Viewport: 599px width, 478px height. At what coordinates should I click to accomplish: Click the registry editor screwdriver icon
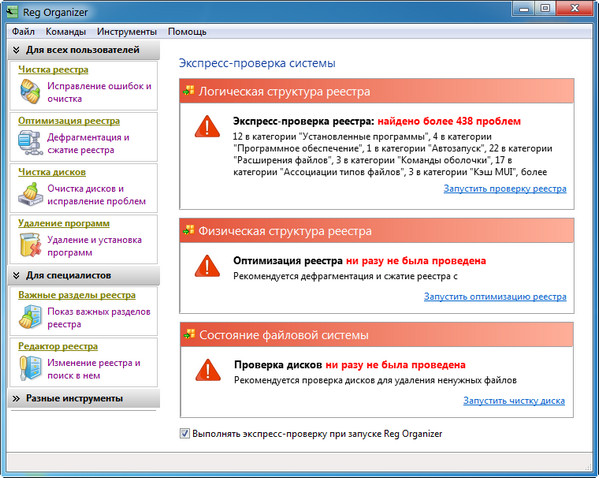click(30, 368)
